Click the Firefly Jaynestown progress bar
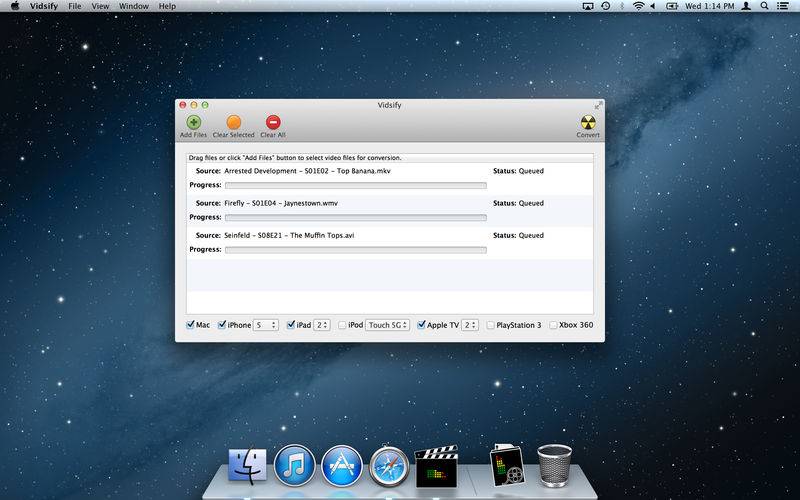Viewport: 800px width, 500px height. coord(356,217)
